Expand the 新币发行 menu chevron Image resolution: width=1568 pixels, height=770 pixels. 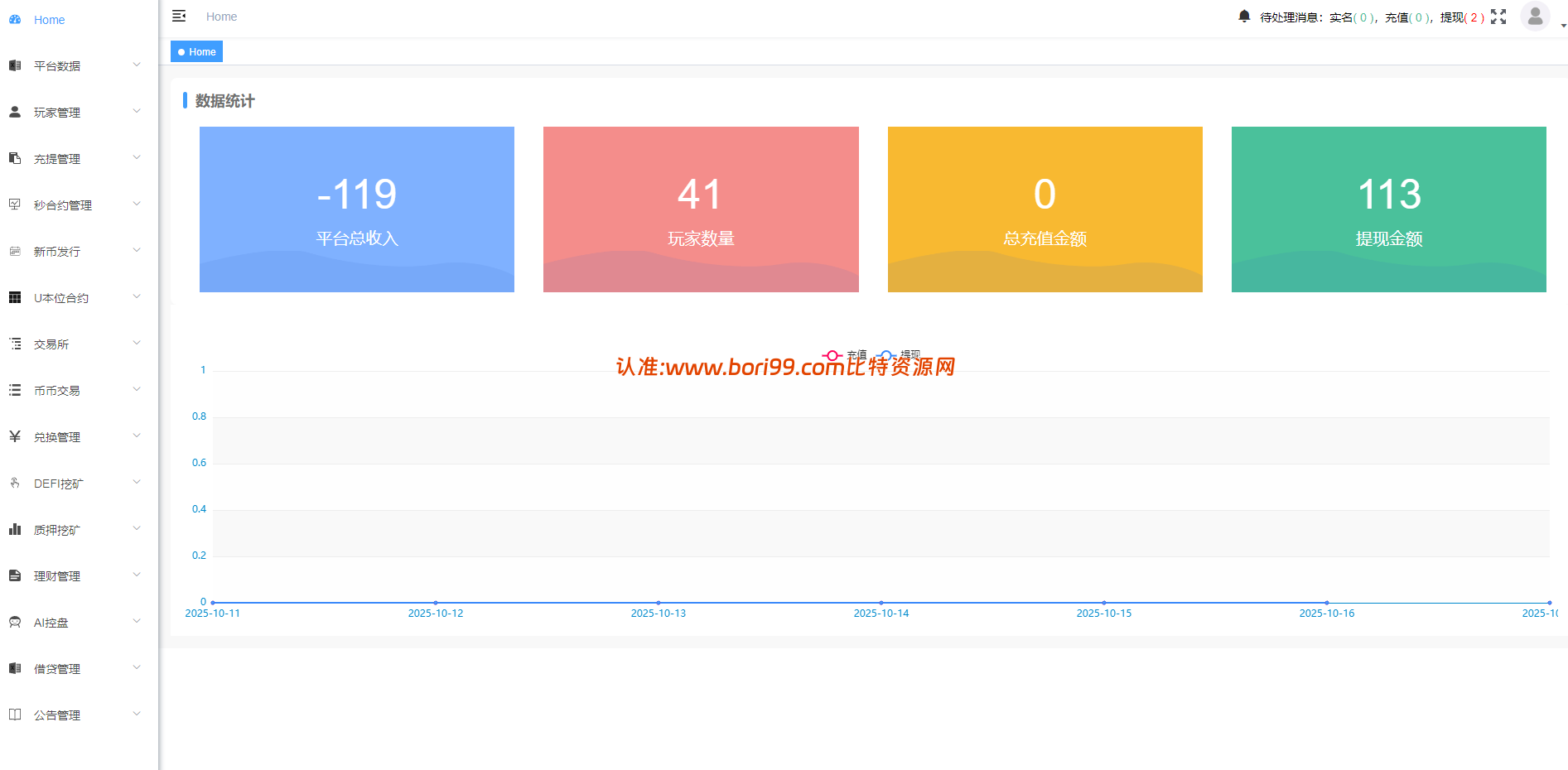click(137, 250)
